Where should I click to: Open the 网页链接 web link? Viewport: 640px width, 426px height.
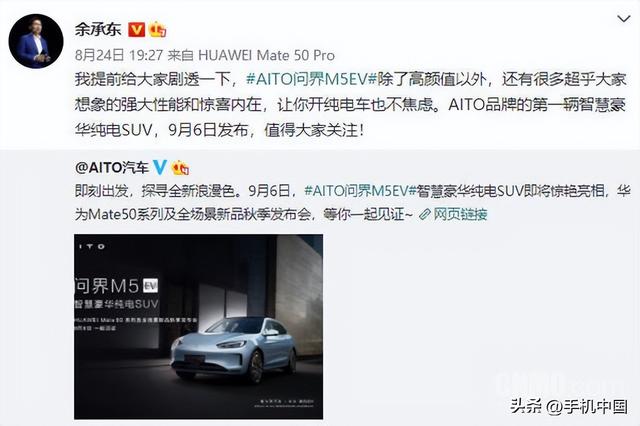pyautogui.click(x=460, y=214)
